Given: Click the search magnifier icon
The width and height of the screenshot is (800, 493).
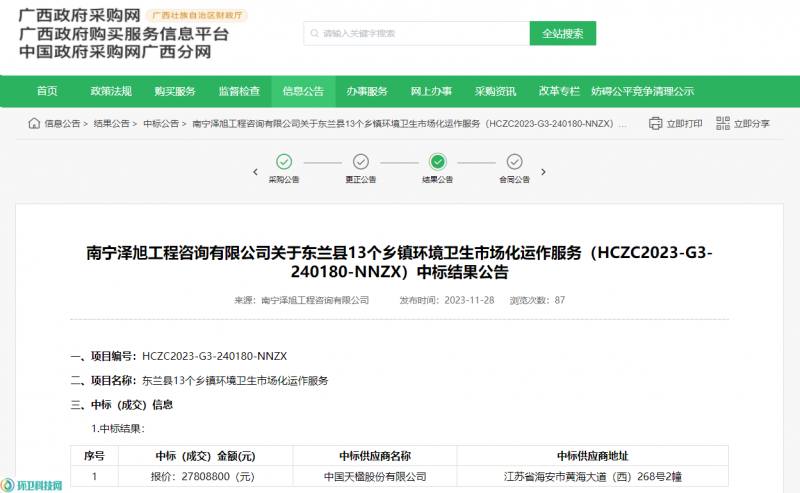Looking at the screenshot, I should (x=314, y=34).
